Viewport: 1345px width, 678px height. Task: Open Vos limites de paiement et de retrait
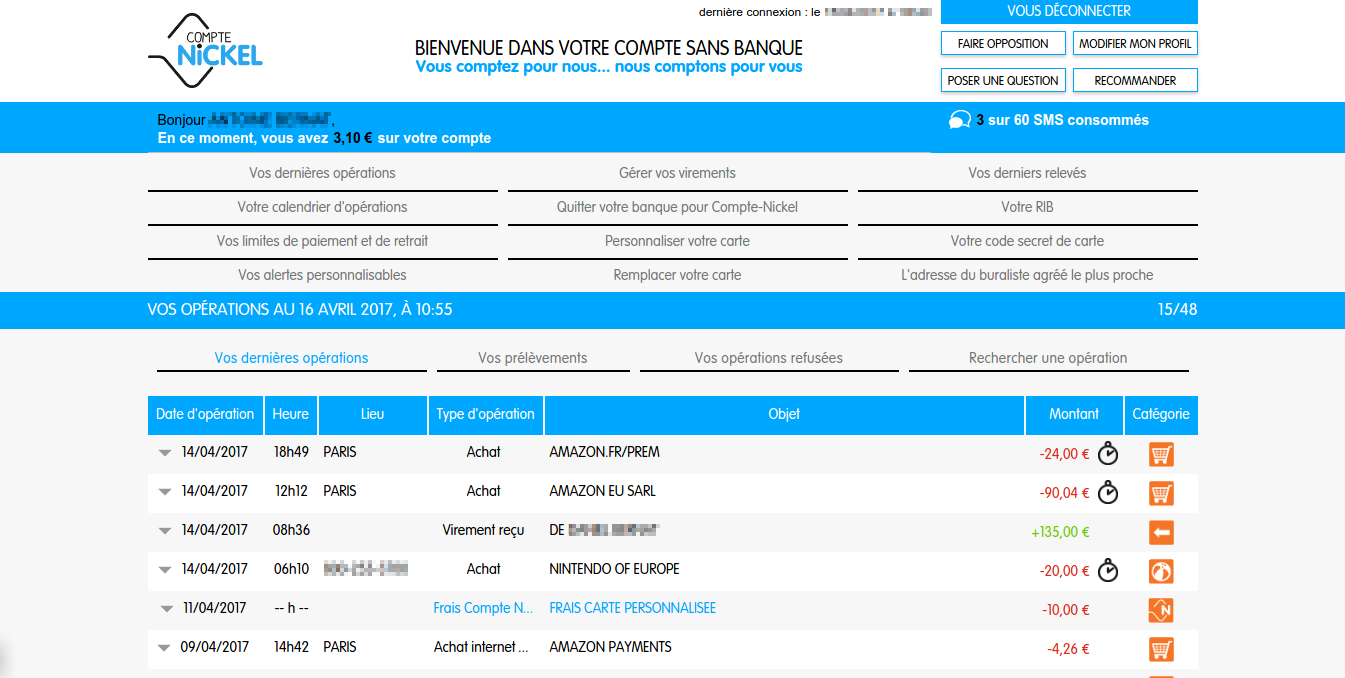(322, 241)
